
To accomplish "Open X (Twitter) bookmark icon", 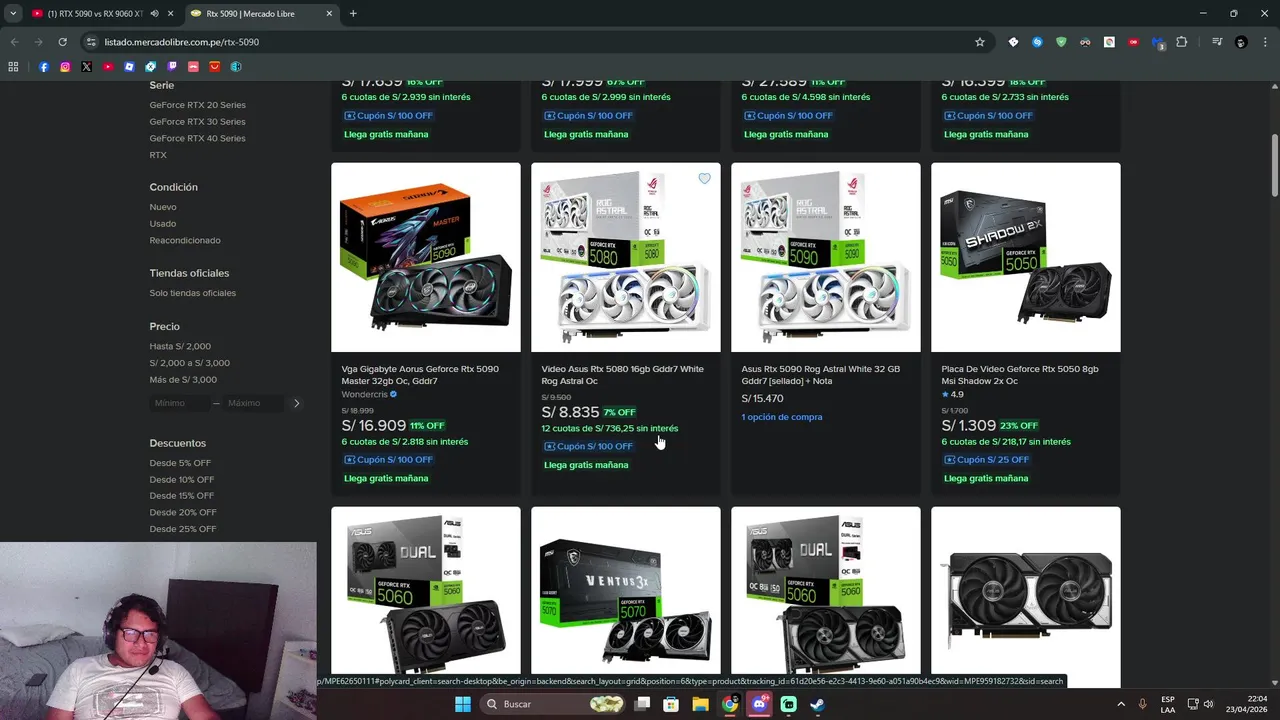I will tap(87, 67).
